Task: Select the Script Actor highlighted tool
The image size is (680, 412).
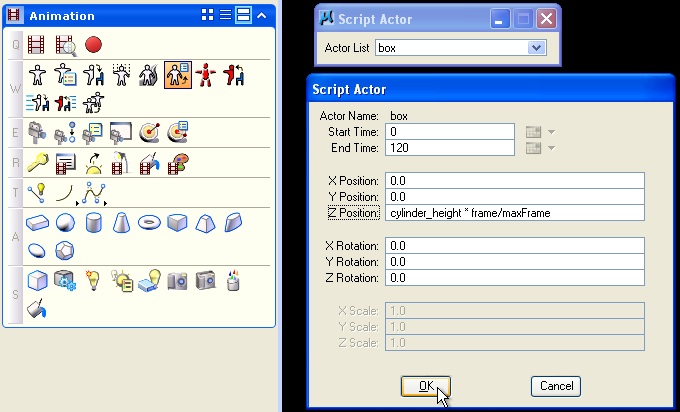Action: click(x=178, y=75)
